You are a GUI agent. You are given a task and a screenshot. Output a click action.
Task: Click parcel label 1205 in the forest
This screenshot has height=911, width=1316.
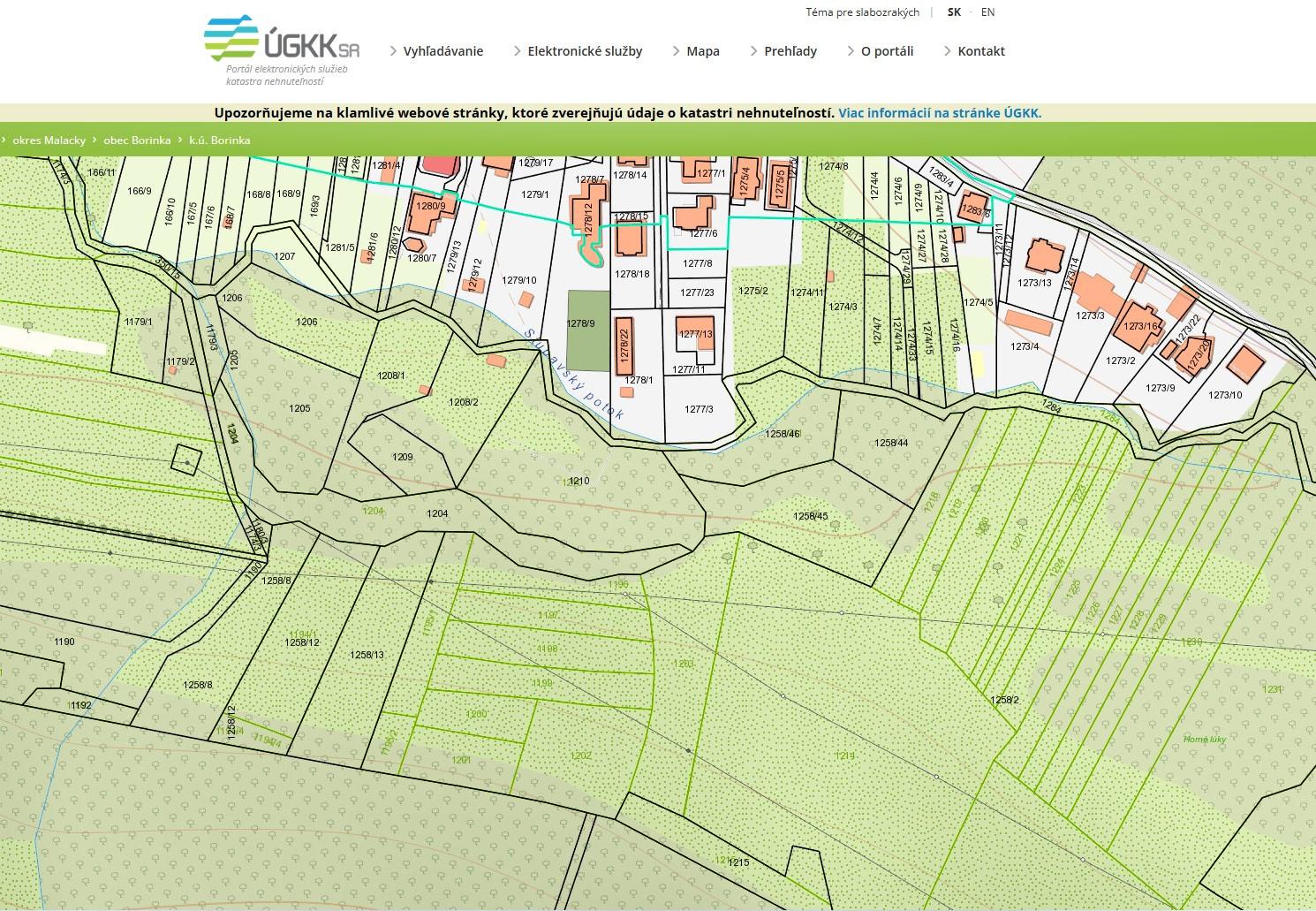pos(299,408)
